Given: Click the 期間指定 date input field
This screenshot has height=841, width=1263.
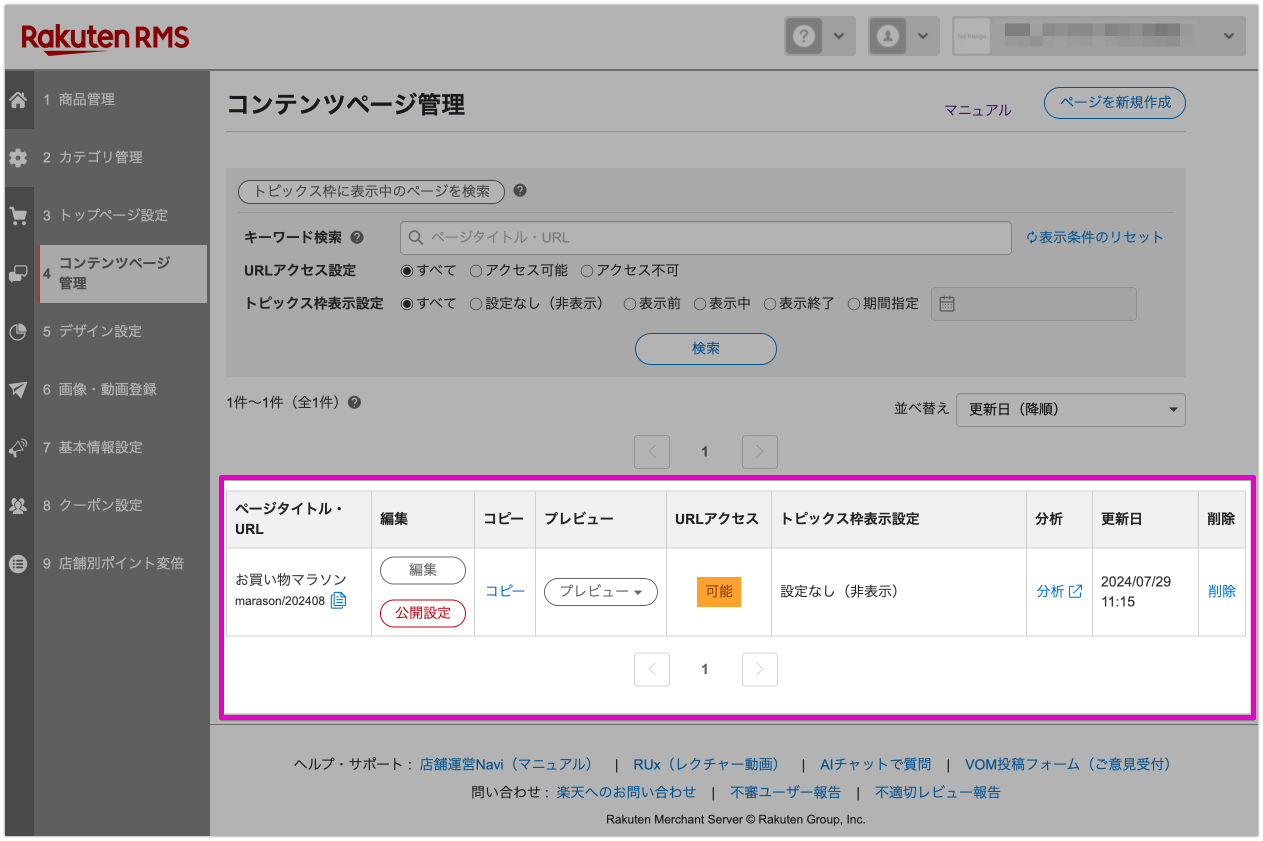Looking at the screenshot, I should point(1034,304).
